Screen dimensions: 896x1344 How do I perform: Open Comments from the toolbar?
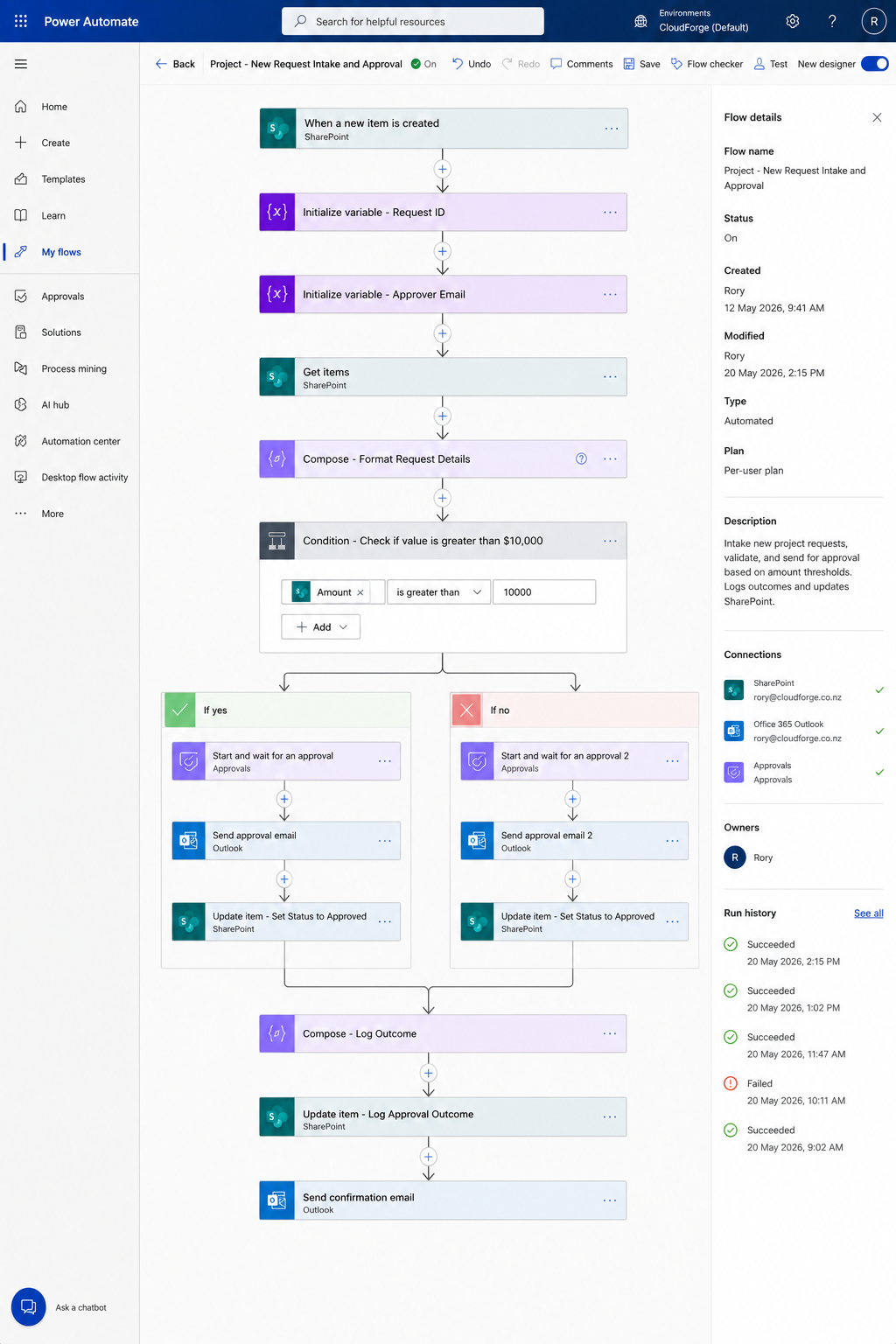coord(581,64)
